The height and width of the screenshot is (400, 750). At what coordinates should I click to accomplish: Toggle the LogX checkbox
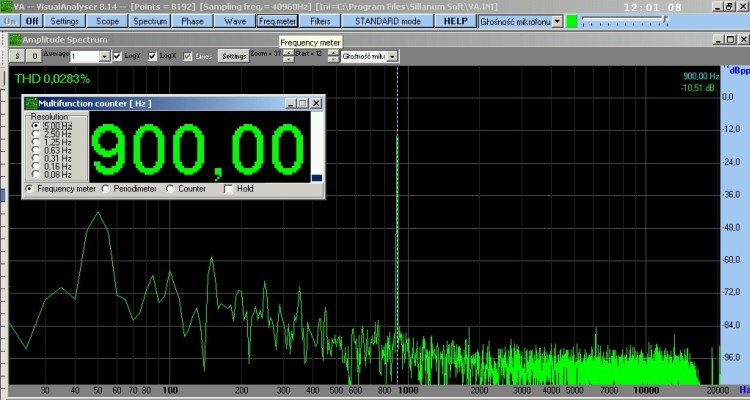point(152,56)
